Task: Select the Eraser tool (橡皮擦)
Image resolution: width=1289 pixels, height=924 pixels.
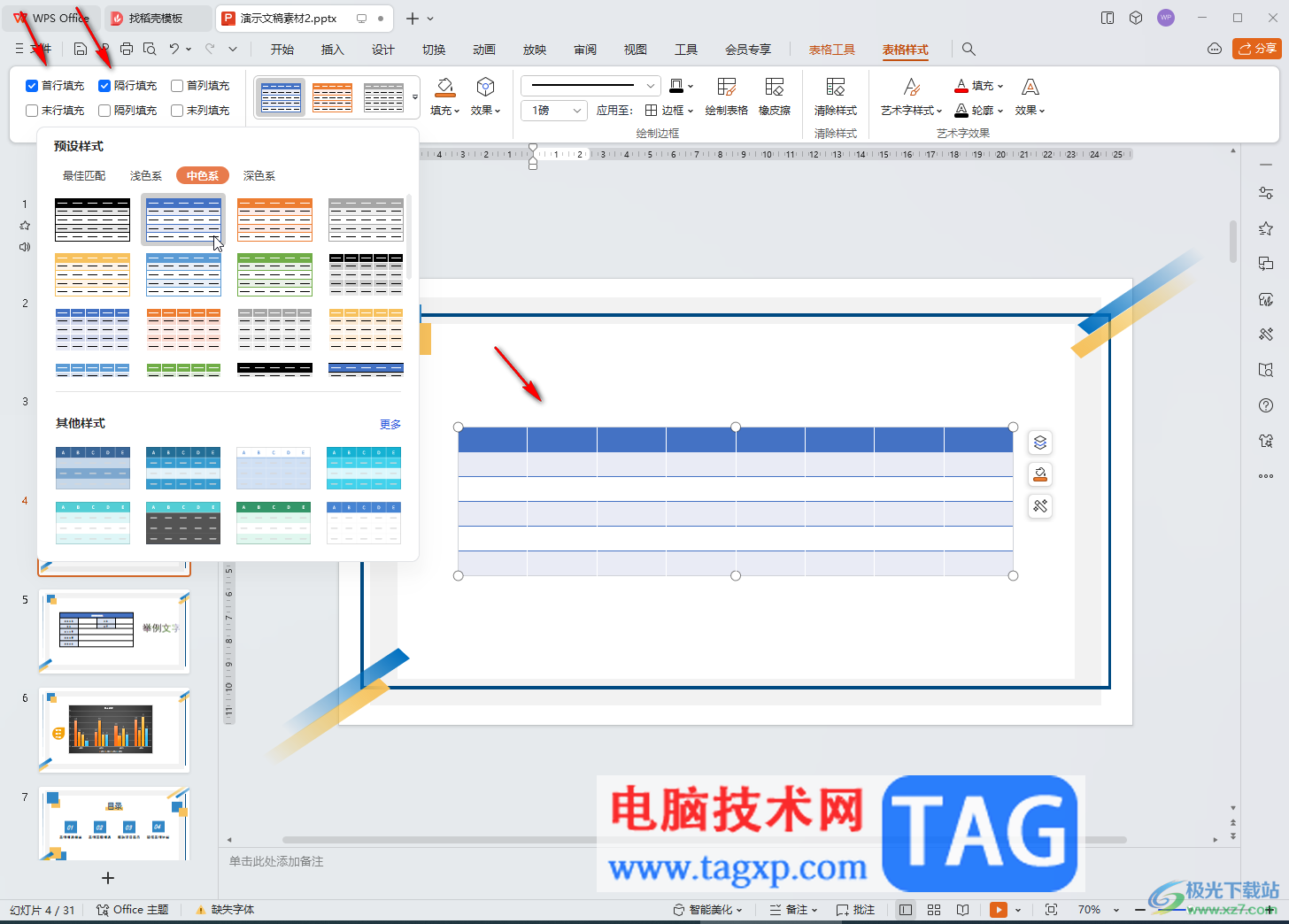Action: pos(775,96)
